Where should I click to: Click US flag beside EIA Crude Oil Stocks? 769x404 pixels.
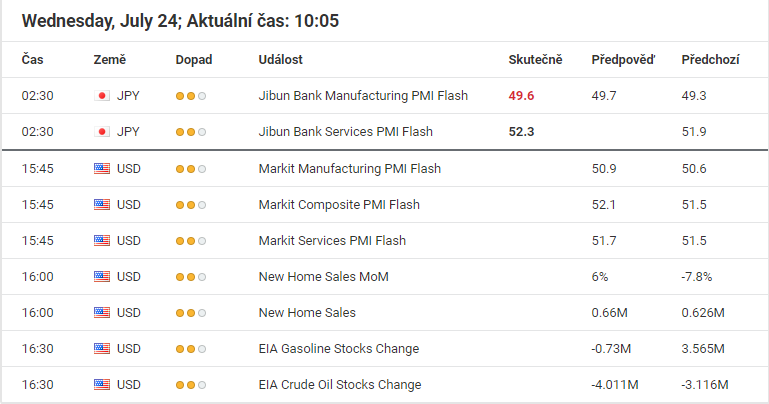(x=102, y=385)
